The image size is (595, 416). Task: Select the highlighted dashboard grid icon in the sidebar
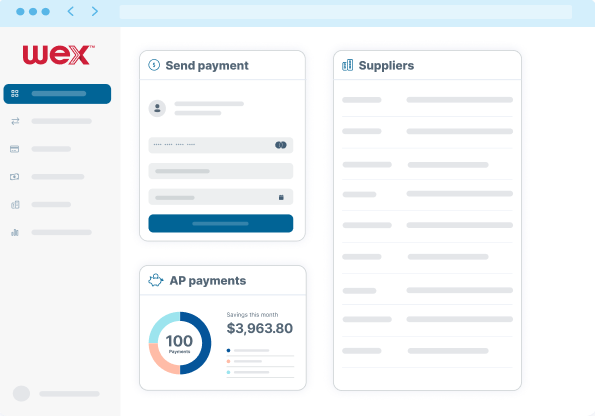(x=15, y=94)
